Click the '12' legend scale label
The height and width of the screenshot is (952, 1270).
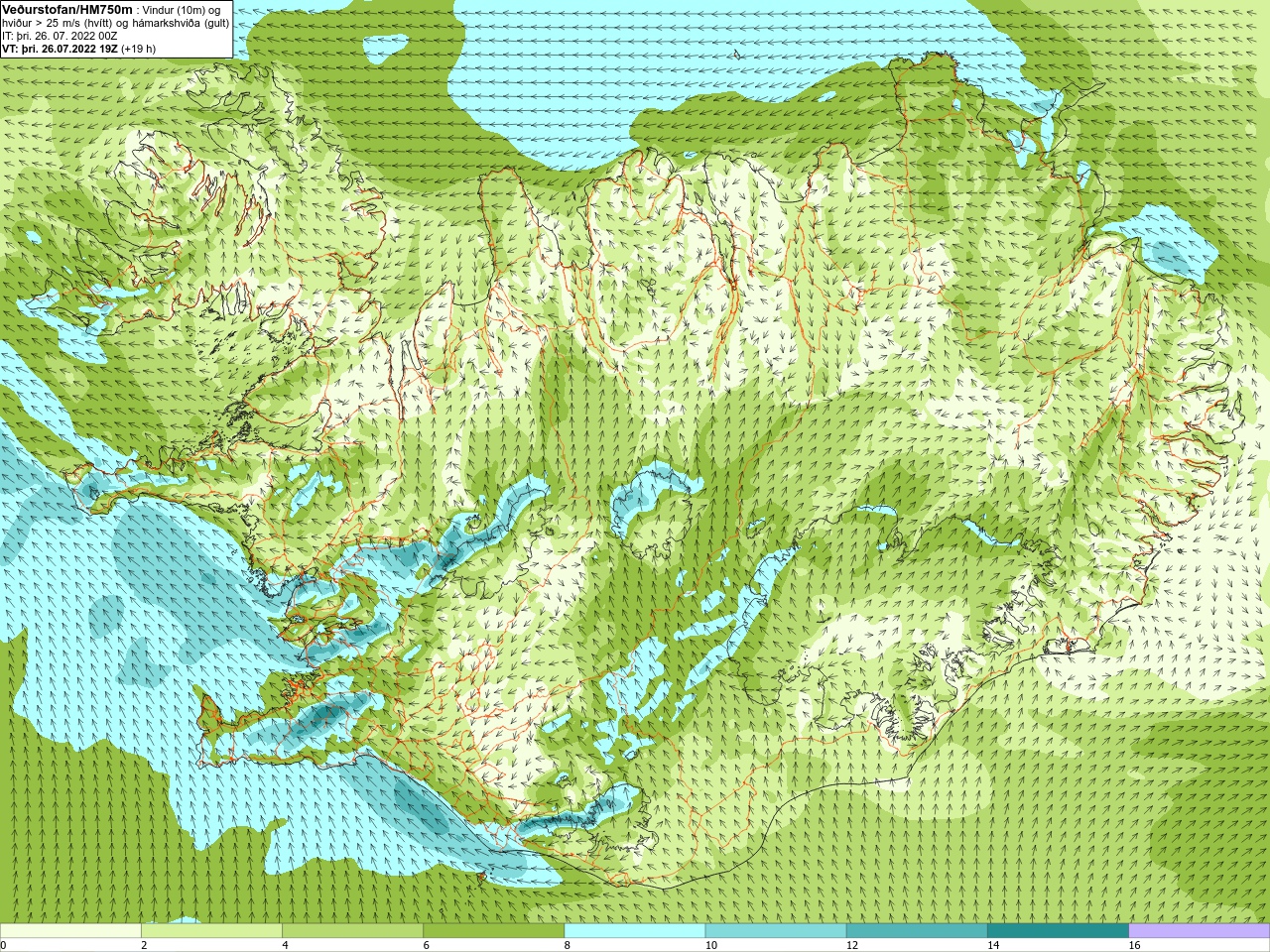(x=852, y=945)
